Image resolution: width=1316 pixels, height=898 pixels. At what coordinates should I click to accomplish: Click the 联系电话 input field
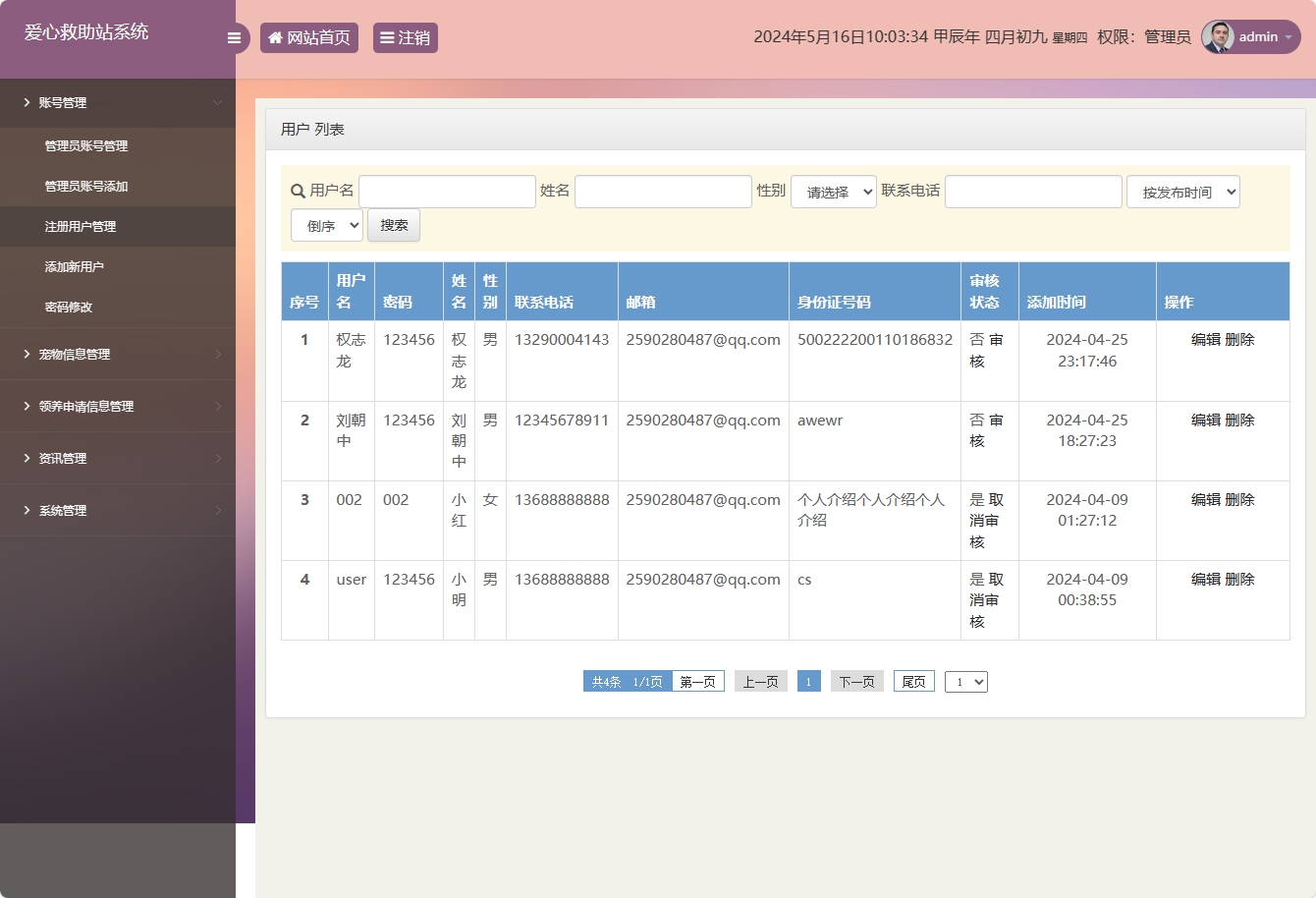tap(1033, 192)
